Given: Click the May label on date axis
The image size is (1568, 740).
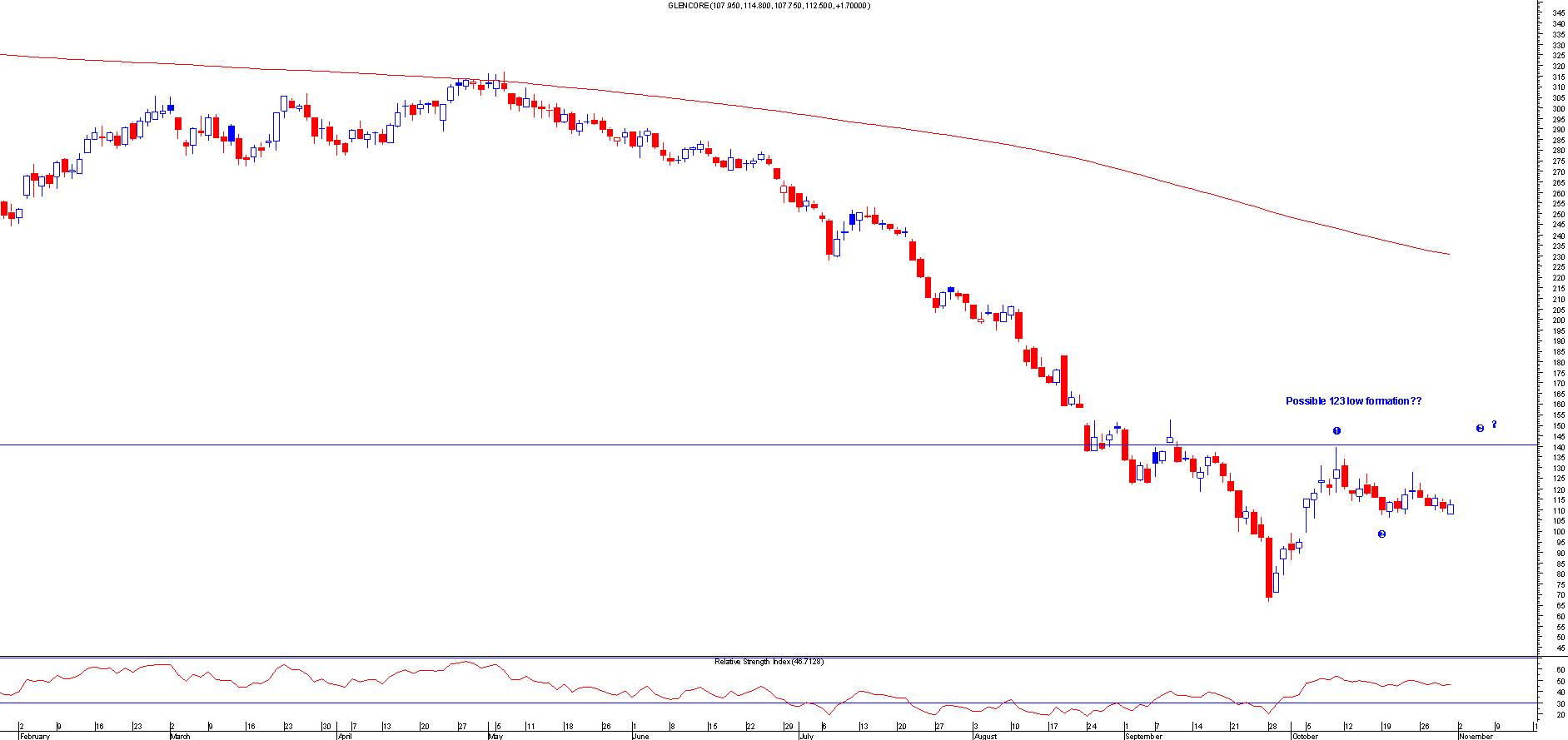Looking at the screenshot, I should [x=495, y=736].
